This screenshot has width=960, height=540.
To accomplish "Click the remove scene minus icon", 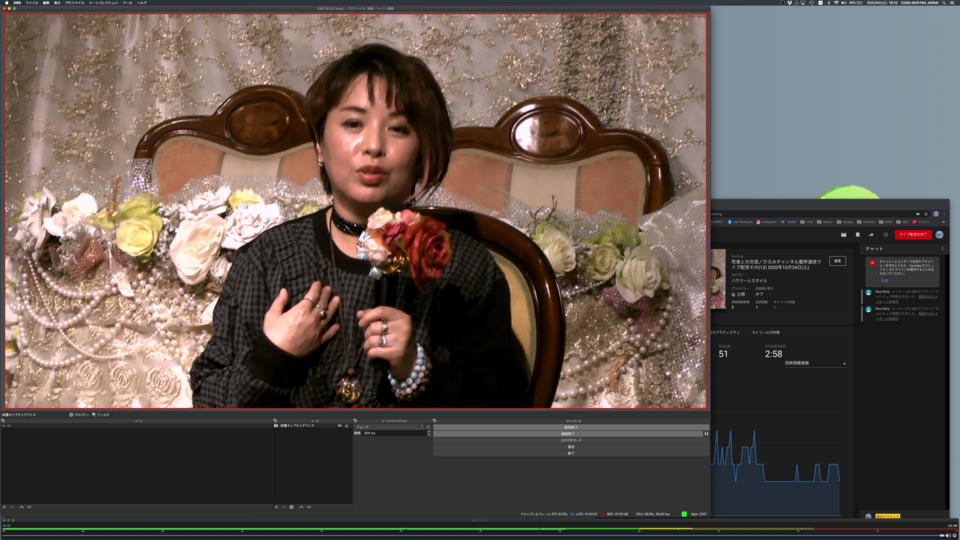I will point(11,507).
